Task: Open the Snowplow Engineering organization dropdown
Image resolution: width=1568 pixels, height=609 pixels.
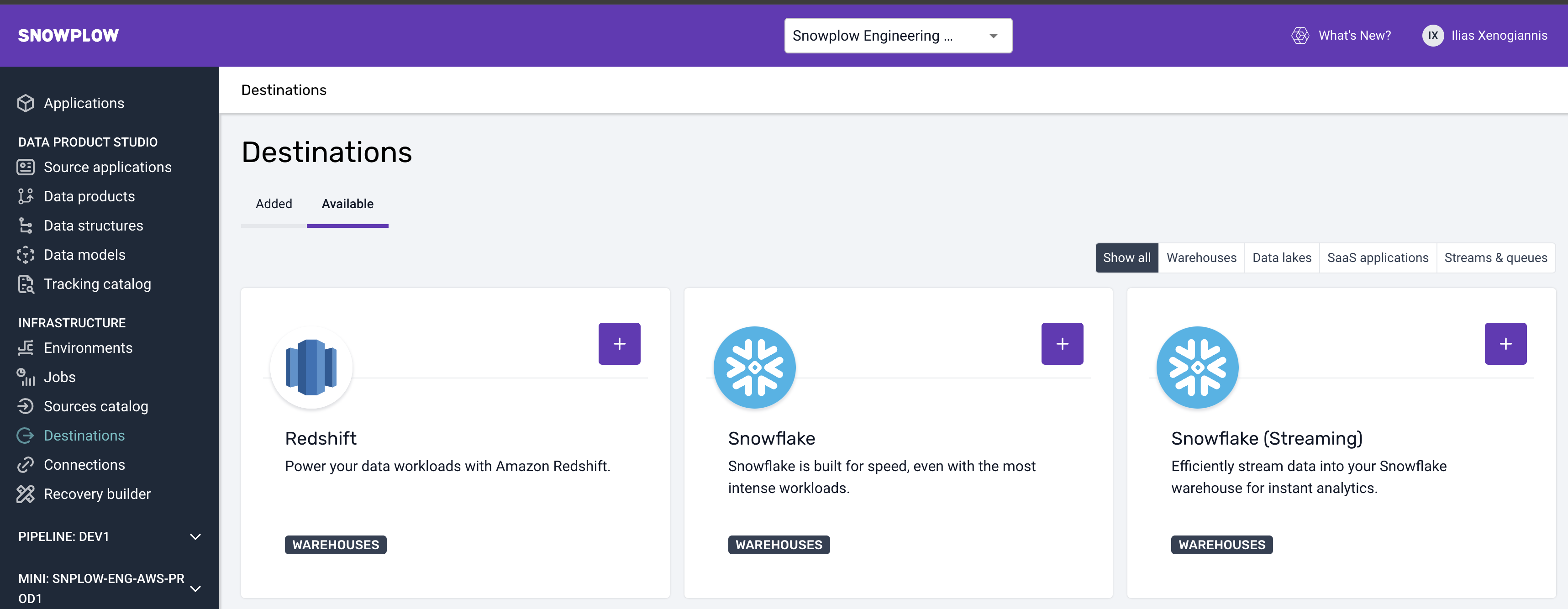Action: (898, 36)
